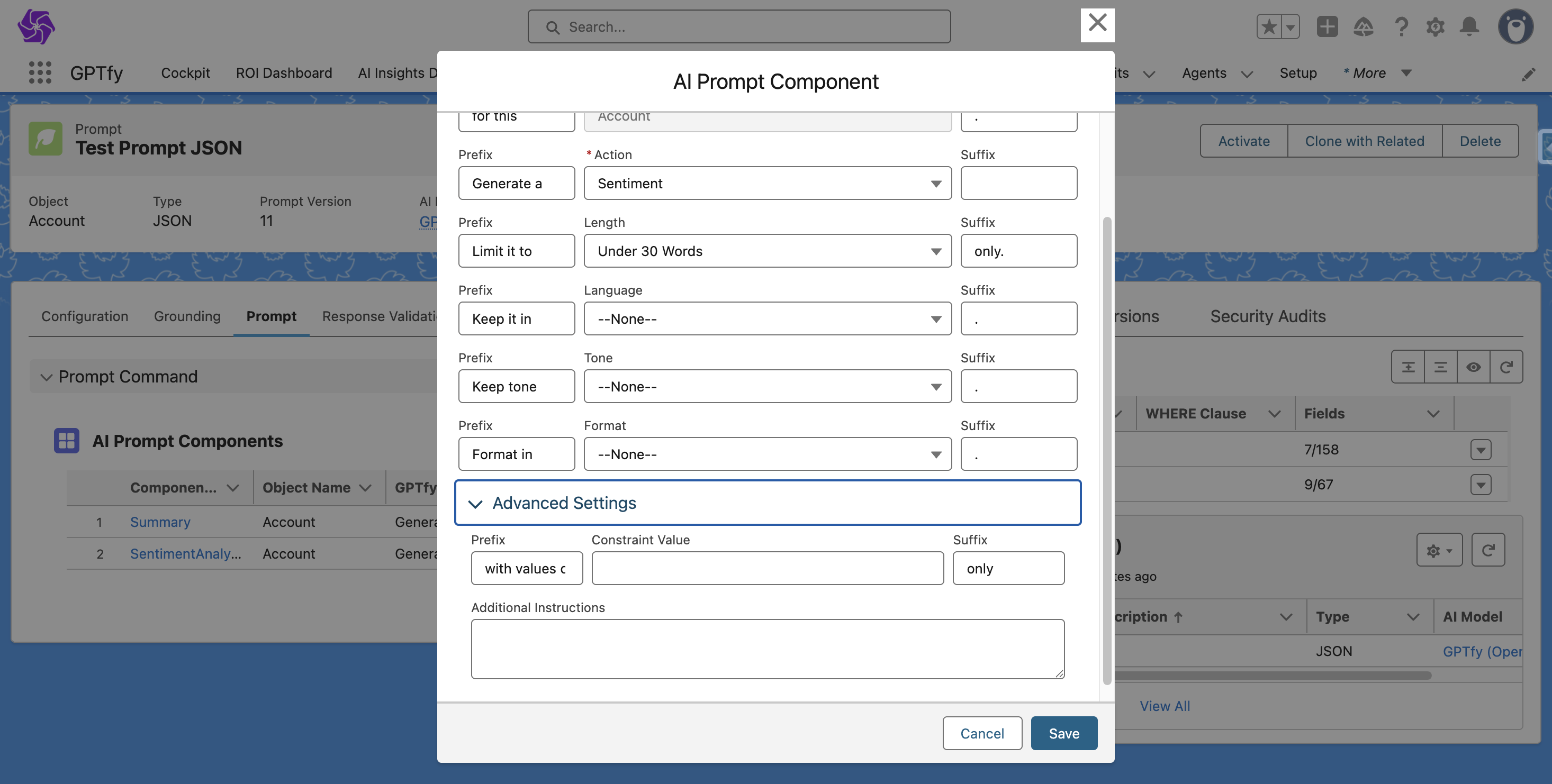The width and height of the screenshot is (1552, 784).
Task: Click the Global Actions plus icon
Action: tap(1327, 26)
